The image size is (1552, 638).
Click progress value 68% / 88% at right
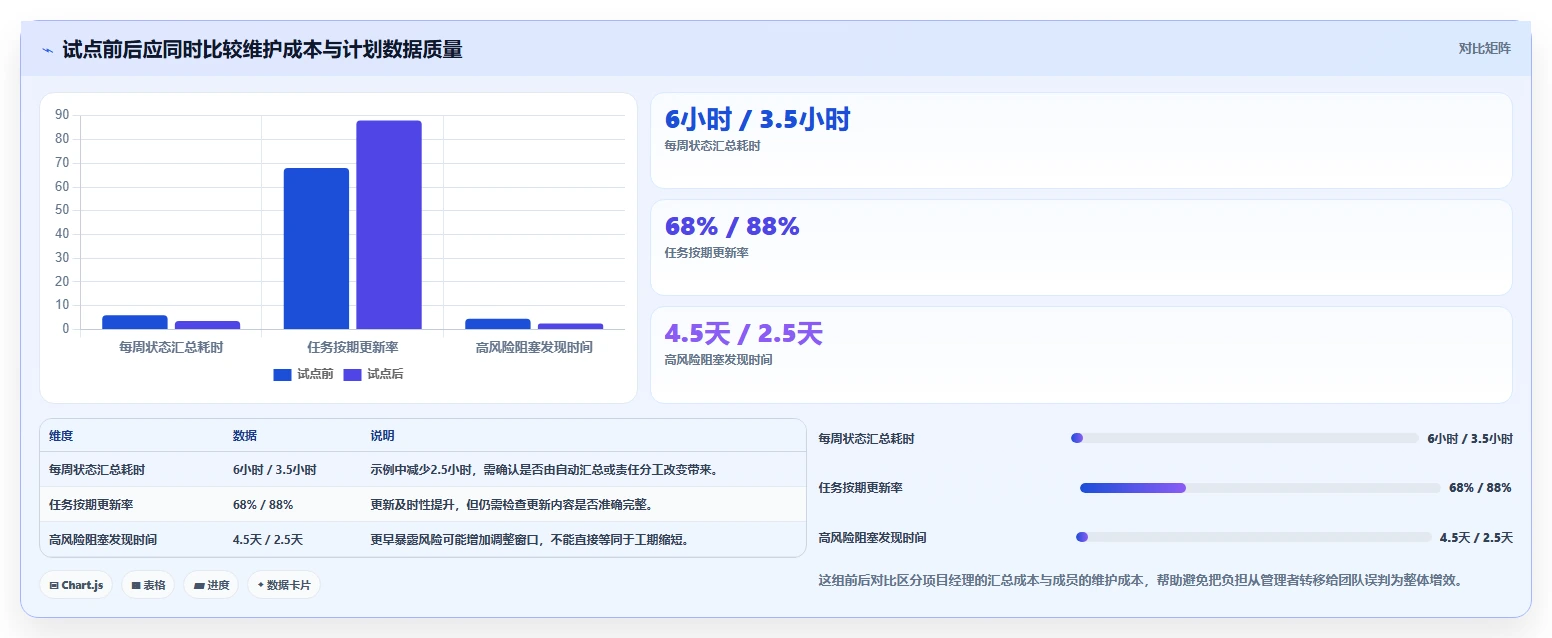pos(1480,488)
